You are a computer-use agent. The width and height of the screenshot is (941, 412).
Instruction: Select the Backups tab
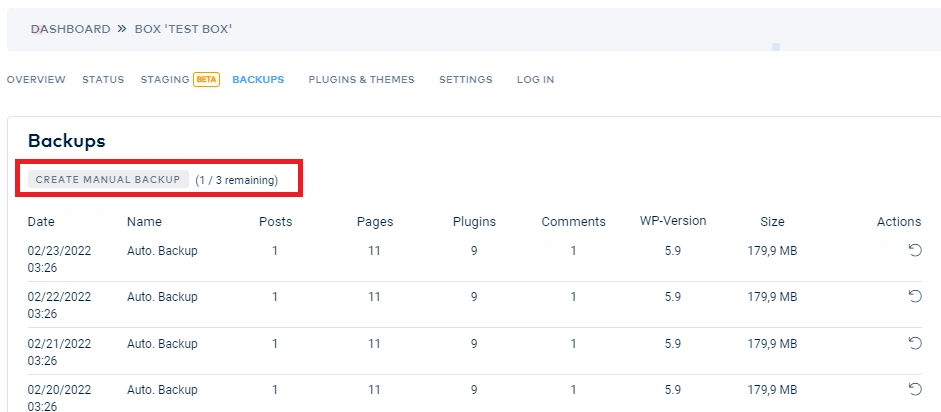[258, 80]
